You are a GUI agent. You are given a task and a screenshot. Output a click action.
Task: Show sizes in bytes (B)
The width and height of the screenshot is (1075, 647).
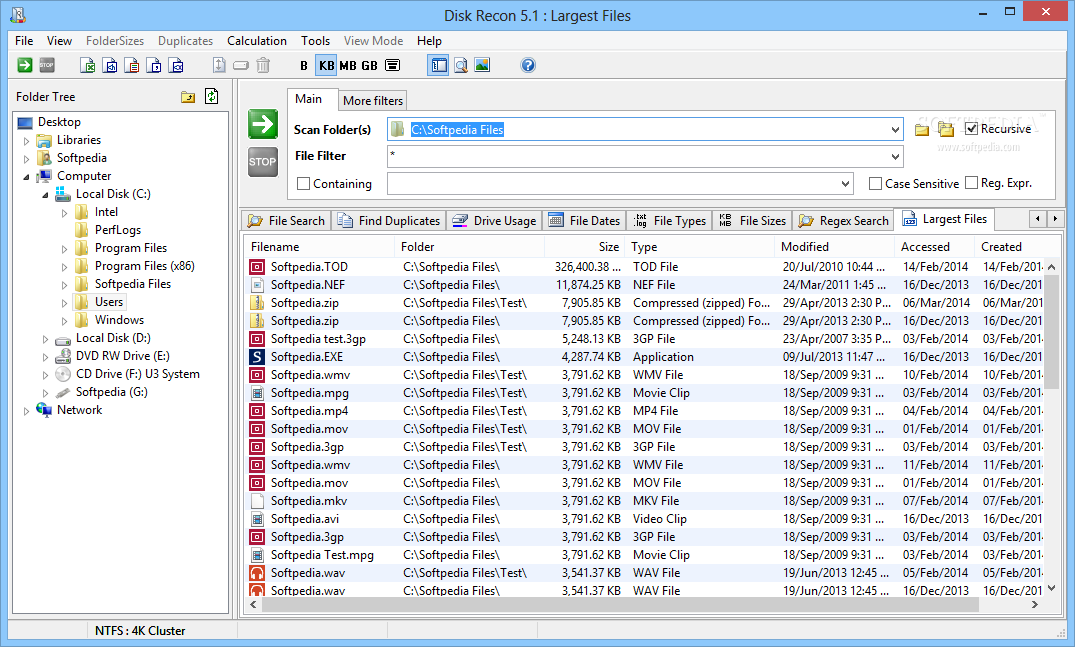point(304,65)
